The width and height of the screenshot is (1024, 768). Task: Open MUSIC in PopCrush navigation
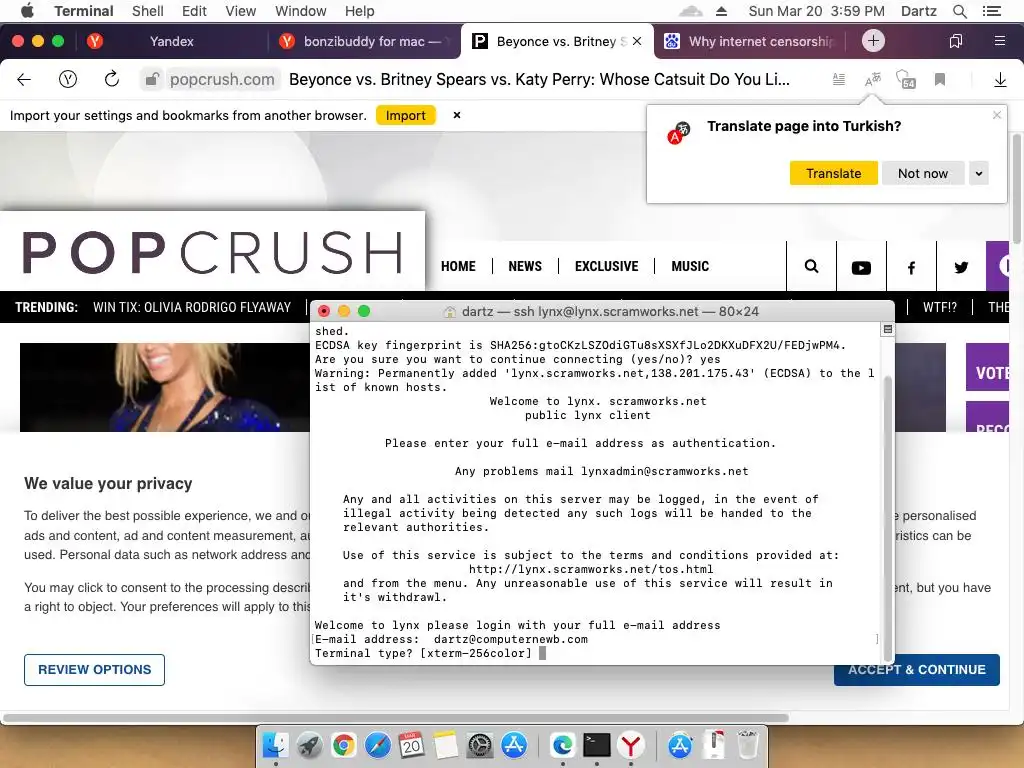(x=690, y=266)
